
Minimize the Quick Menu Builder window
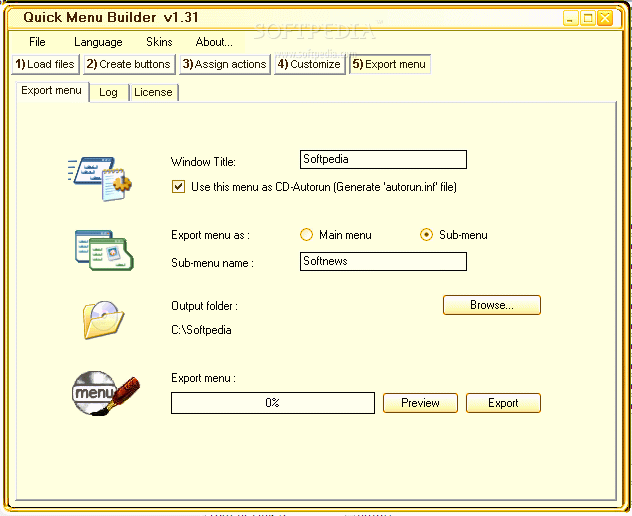(570, 18)
